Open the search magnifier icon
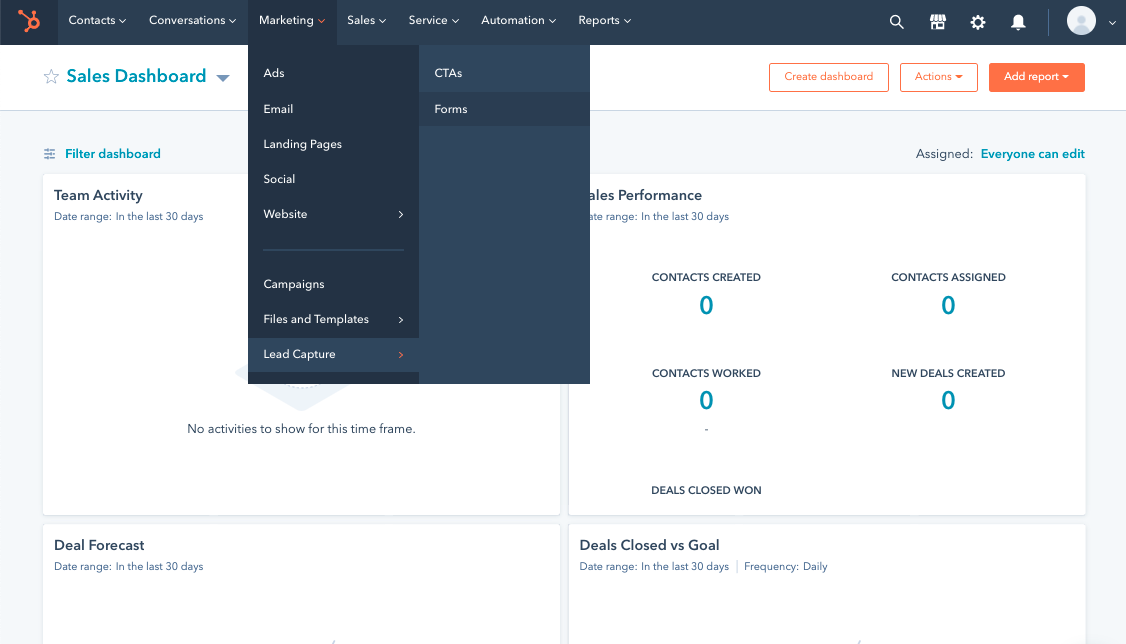Viewport: 1126px width, 644px height. pos(896,21)
